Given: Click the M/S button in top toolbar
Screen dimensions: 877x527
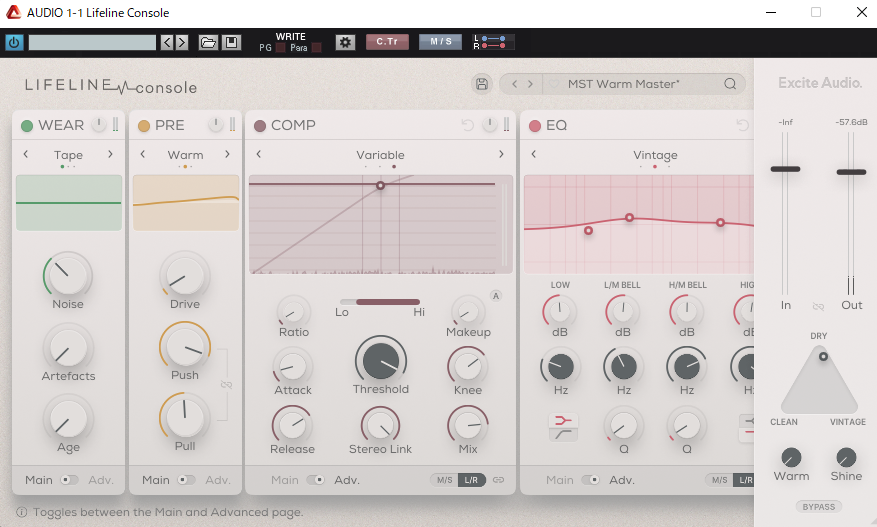Looking at the screenshot, I should [x=441, y=42].
